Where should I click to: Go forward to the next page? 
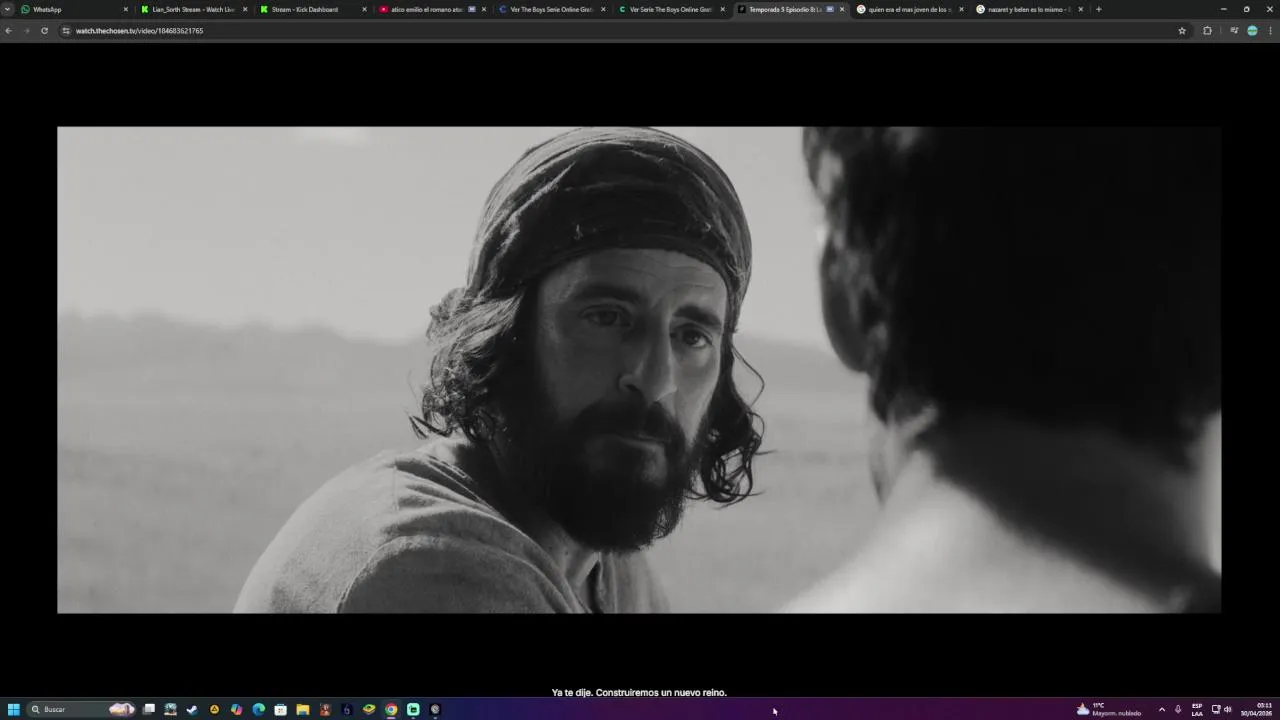(26, 31)
